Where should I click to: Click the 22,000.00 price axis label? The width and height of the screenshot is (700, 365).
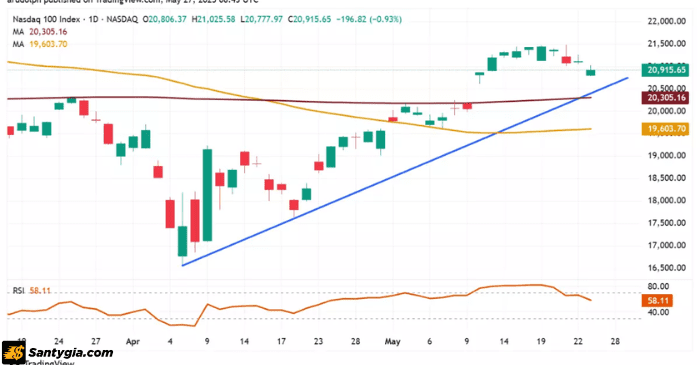(667, 21)
